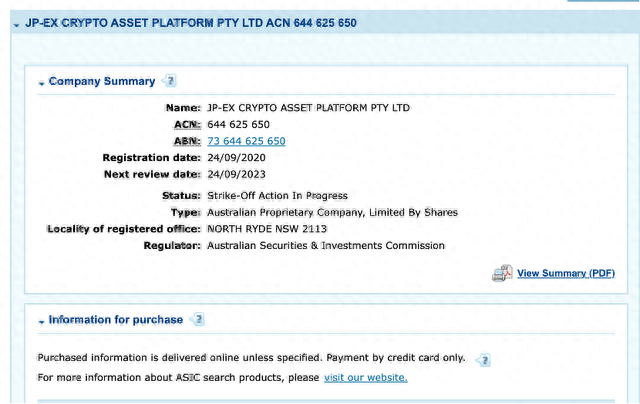The height and width of the screenshot is (404, 640).
Task: Open the ABN 73 644 625 650 link
Action: [x=246, y=141]
